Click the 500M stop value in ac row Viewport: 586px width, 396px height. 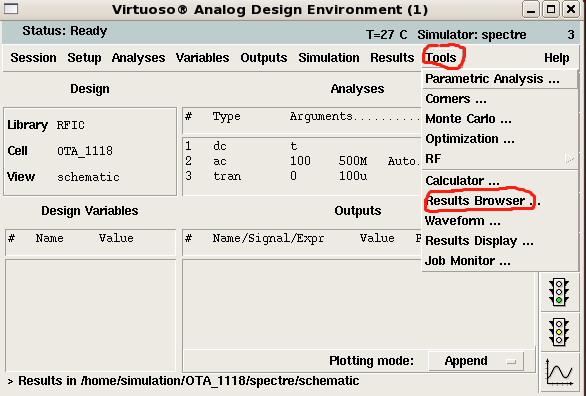(x=353, y=161)
